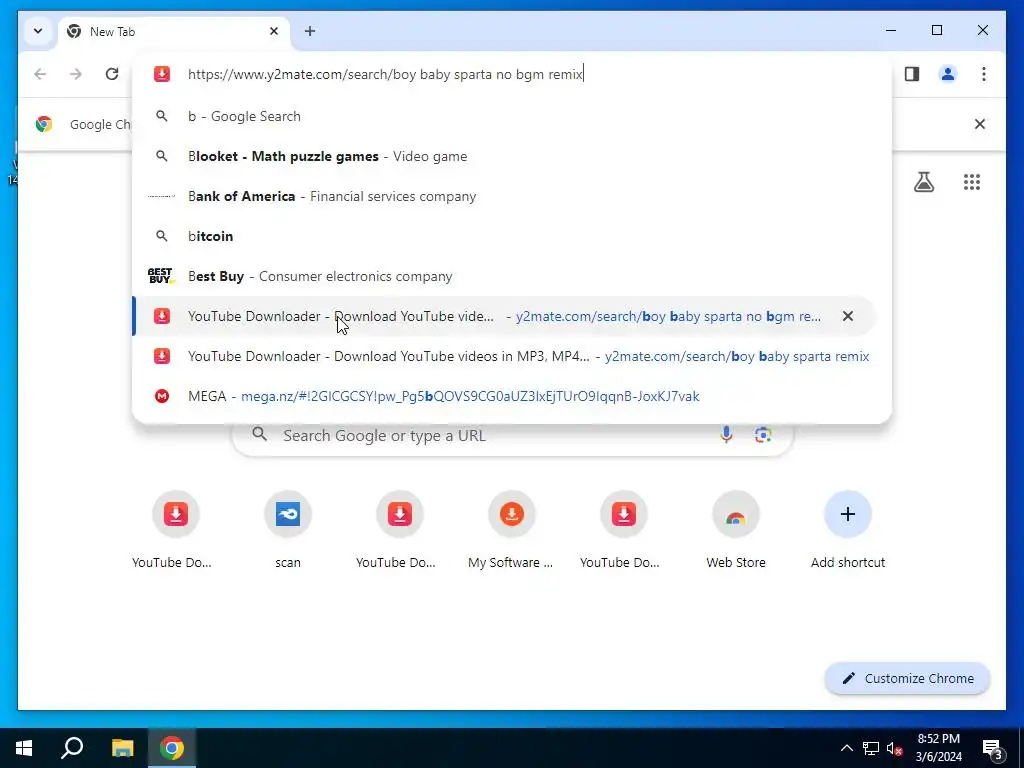Viewport: 1024px width, 768px height.
Task: Open a new tab with plus button
Action: 310,31
